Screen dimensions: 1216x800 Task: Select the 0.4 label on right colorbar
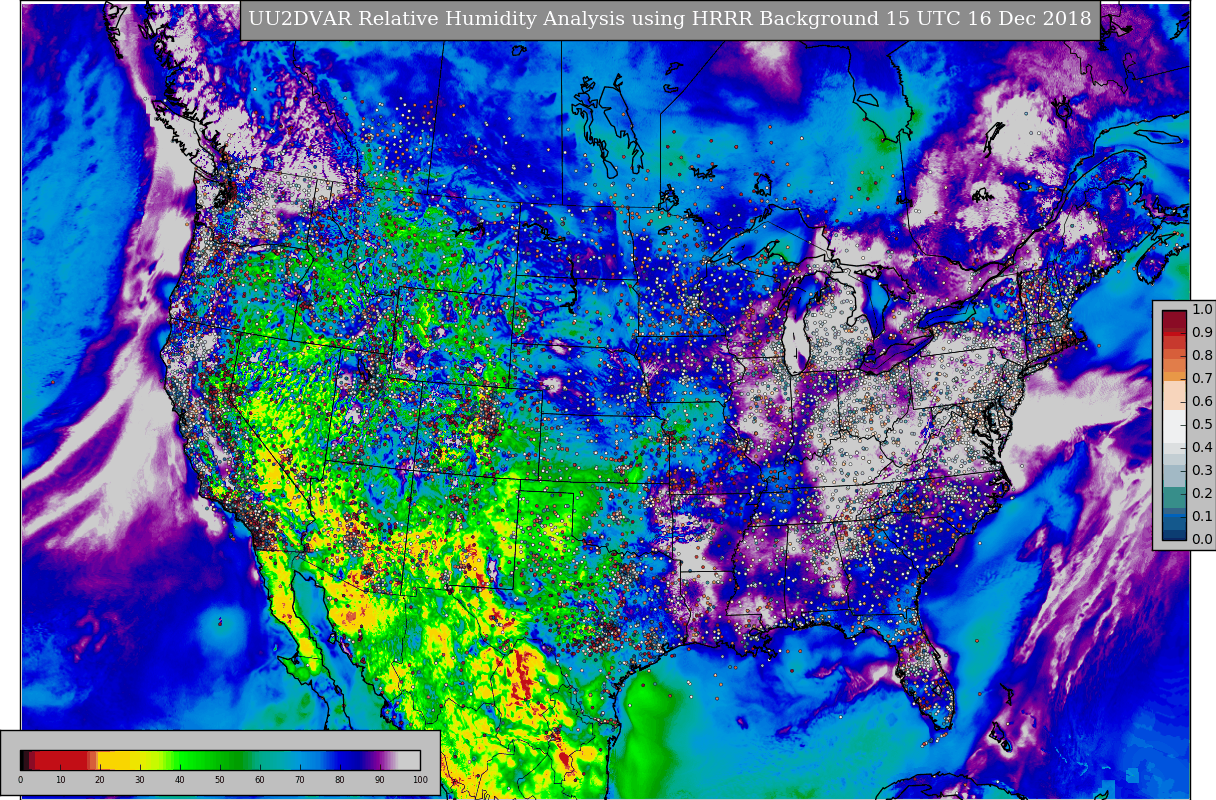tap(1202, 448)
